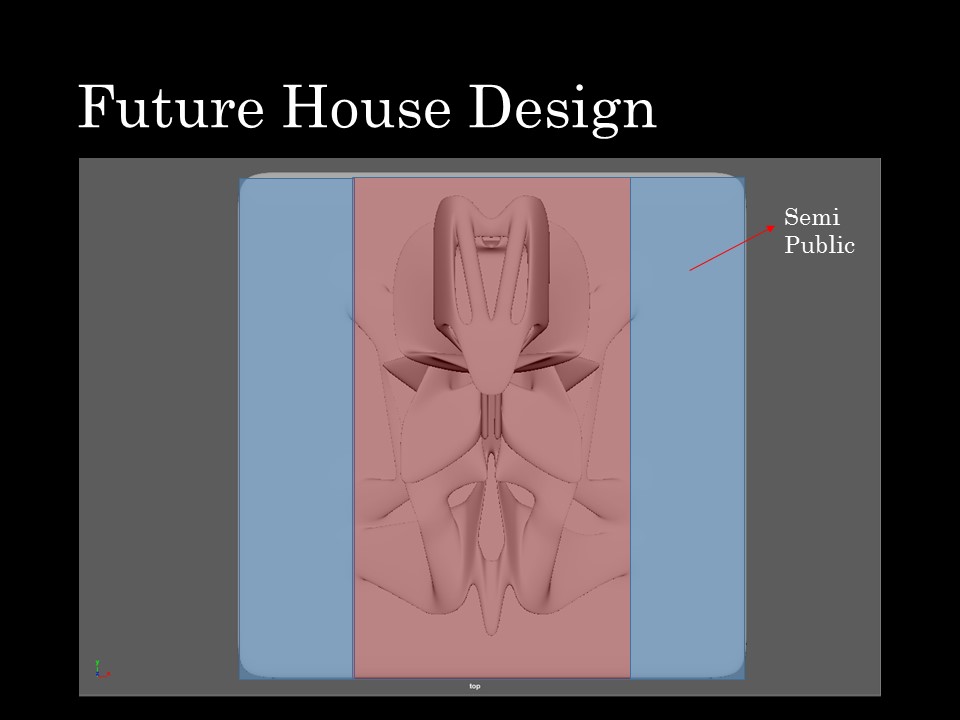Select the right blue semi-public zone
The image size is (960, 720).
tap(688, 428)
